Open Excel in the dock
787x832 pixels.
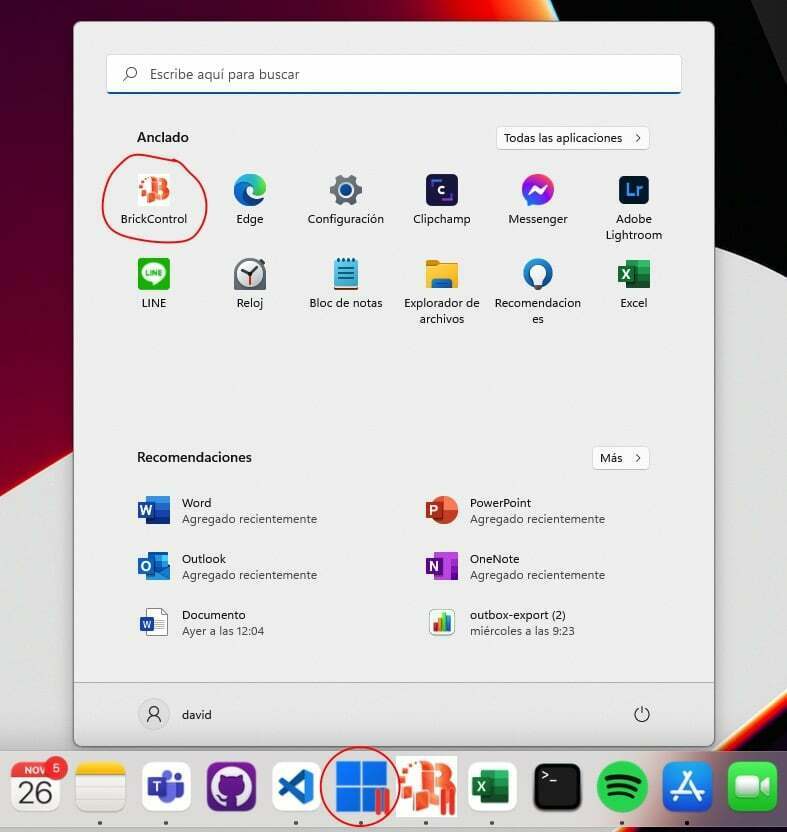point(492,787)
